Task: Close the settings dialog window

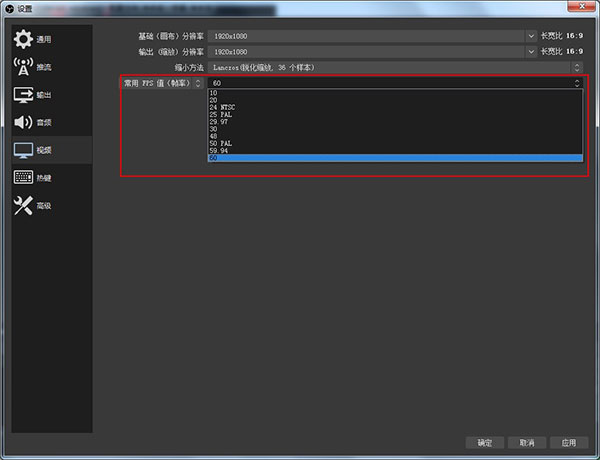Action: point(581,7)
